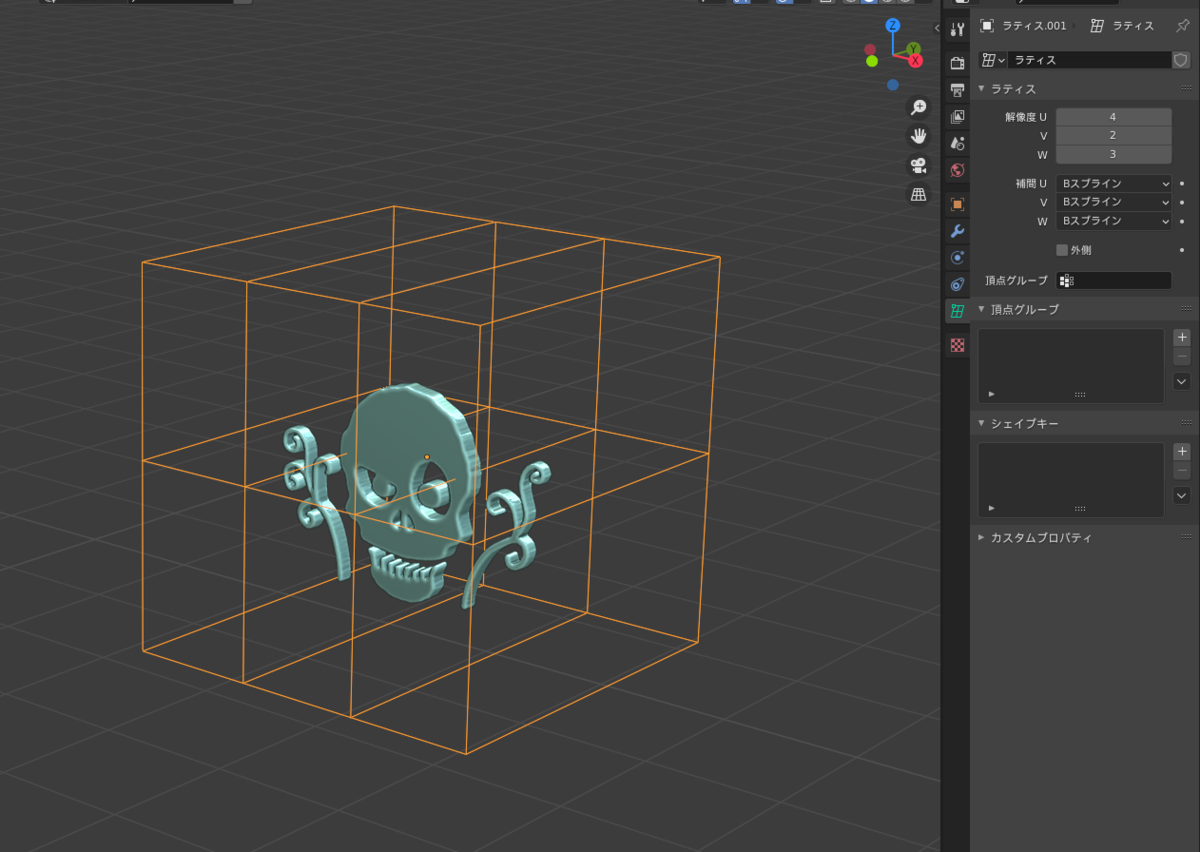Collapse the 頂点グループ panel
This screenshot has height=852, width=1200.
(982, 309)
